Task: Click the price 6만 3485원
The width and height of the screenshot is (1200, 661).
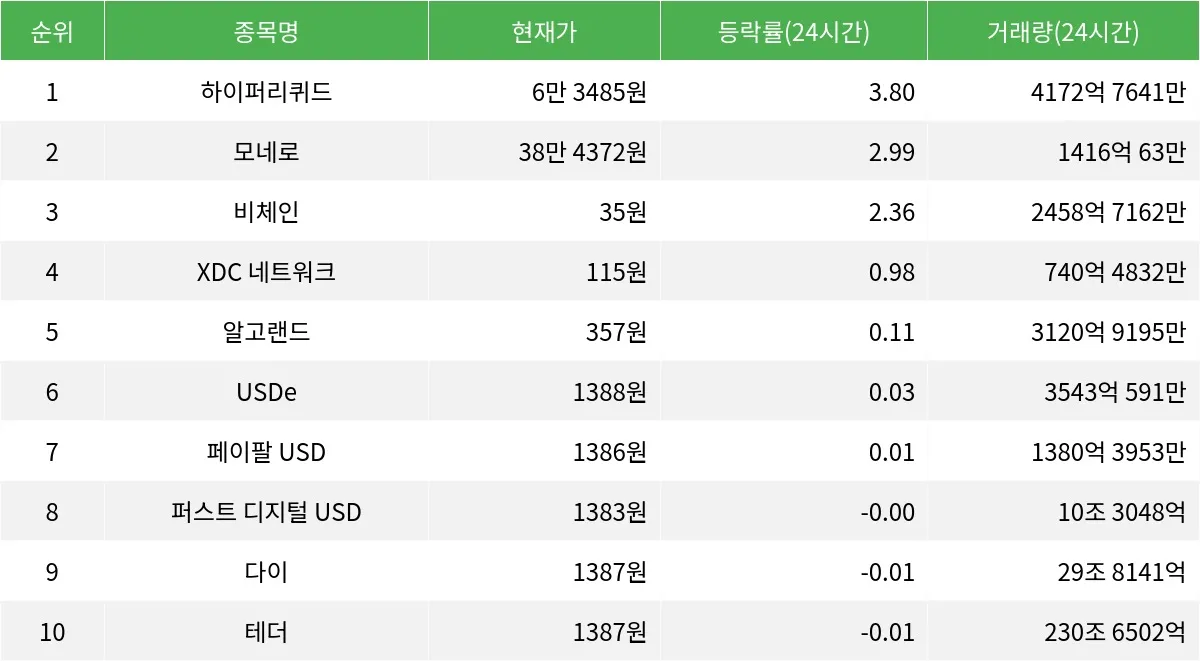Action: point(590,92)
